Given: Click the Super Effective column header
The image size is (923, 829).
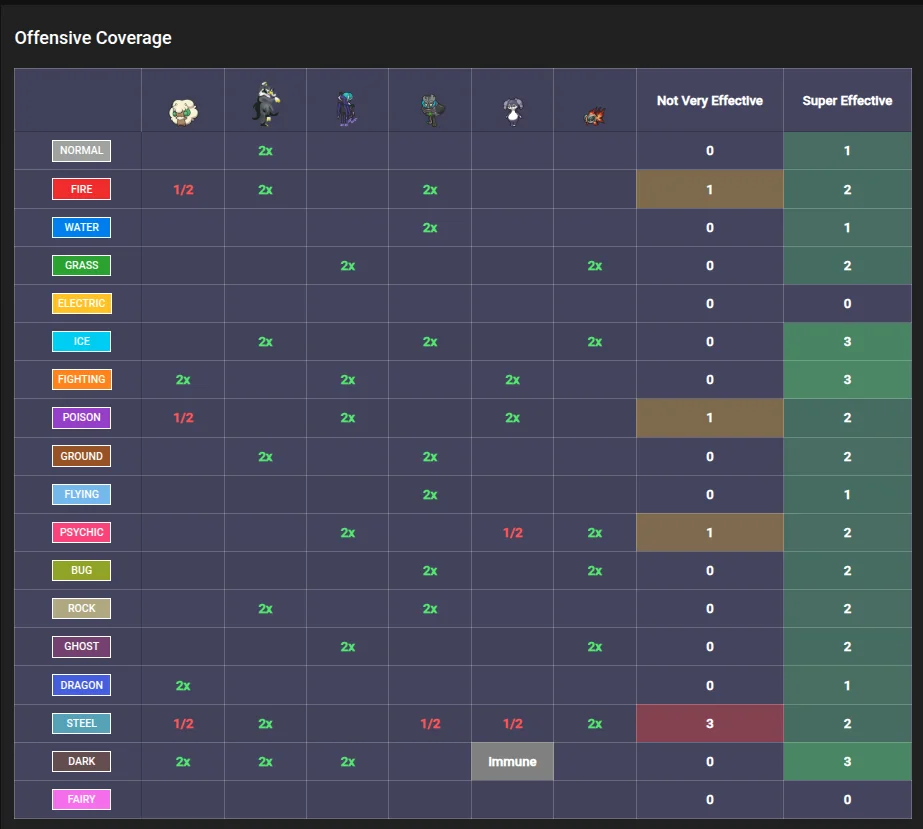Looking at the screenshot, I should tap(847, 101).
